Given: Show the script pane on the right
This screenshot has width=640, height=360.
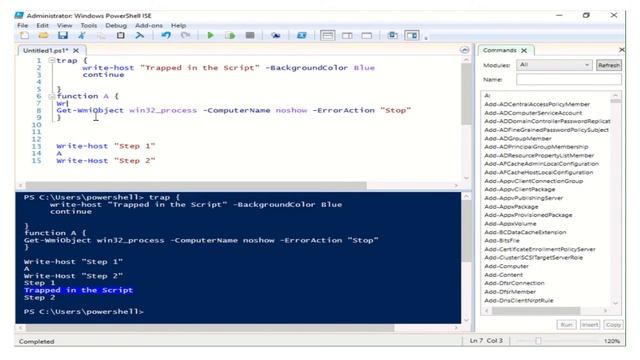Looking at the screenshot, I should (347, 36).
